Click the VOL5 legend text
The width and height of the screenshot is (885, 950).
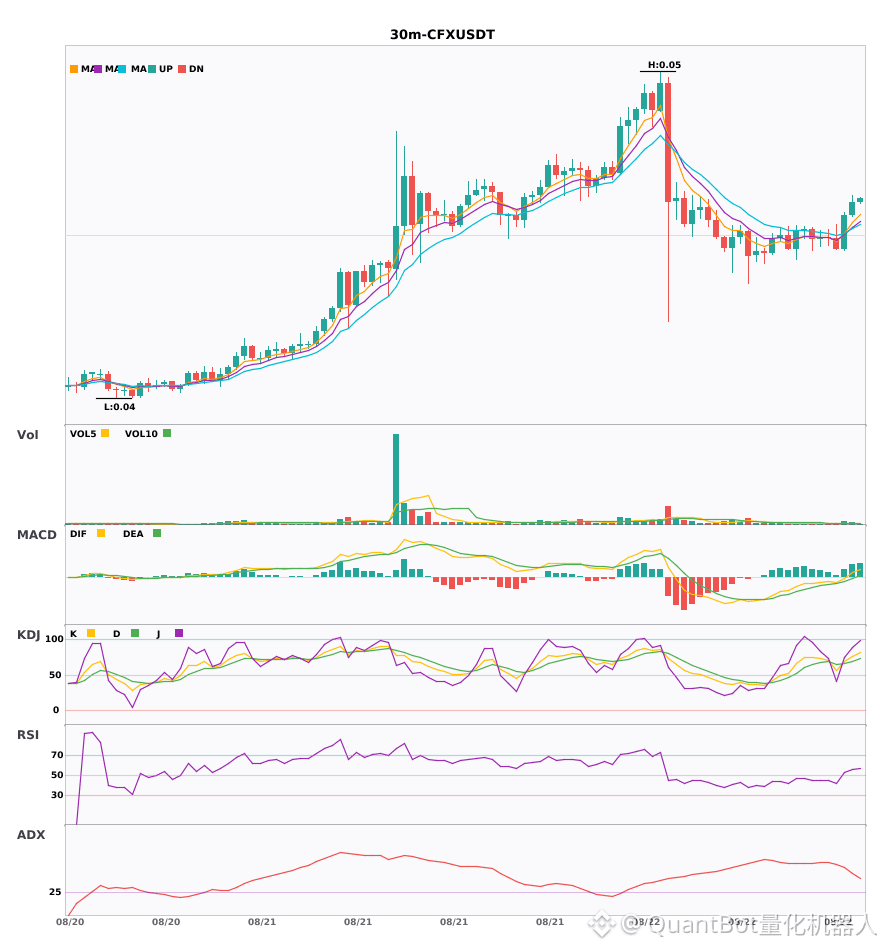83,434
